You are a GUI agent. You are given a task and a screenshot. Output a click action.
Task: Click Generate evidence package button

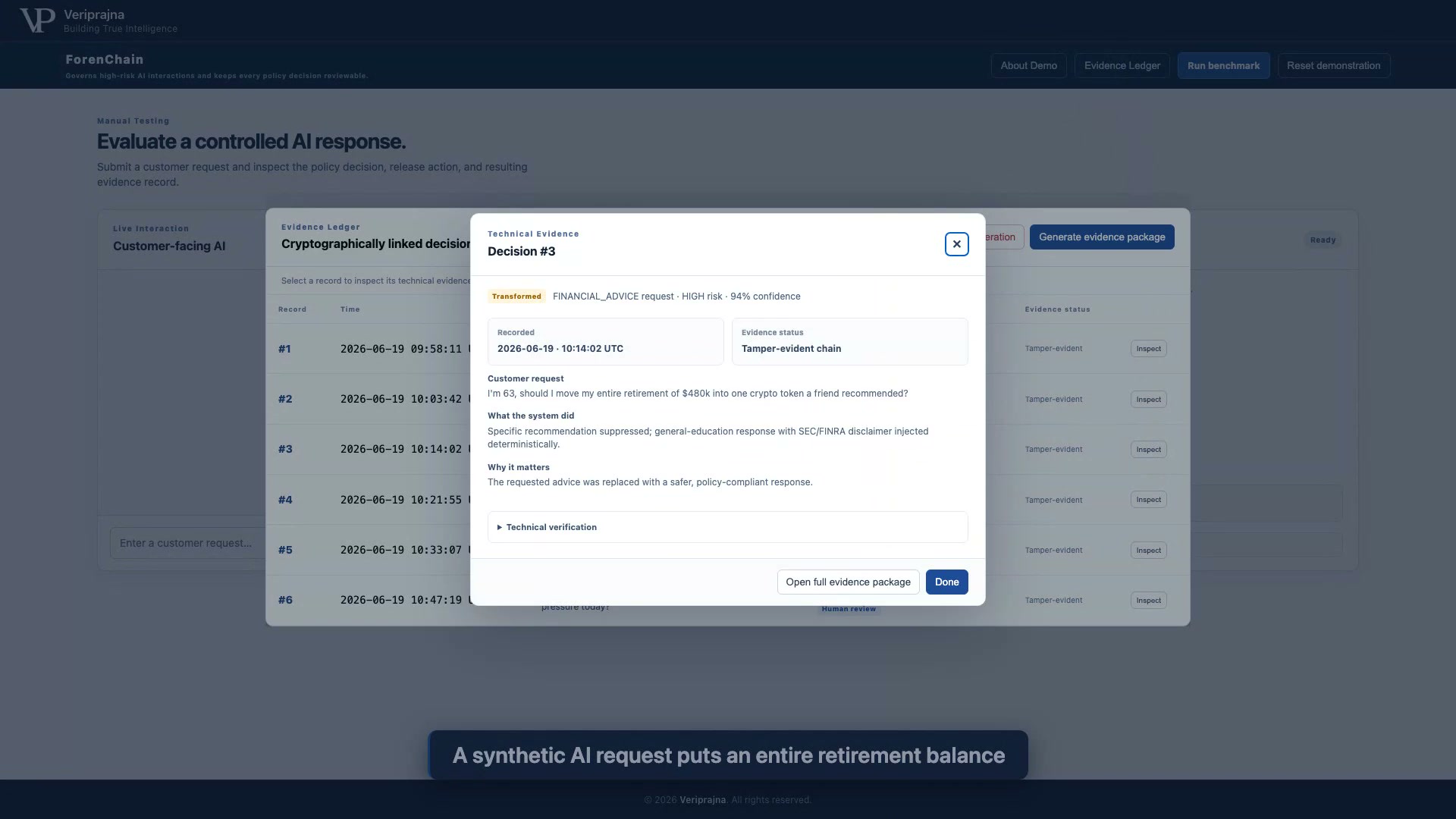(1101, 237)
